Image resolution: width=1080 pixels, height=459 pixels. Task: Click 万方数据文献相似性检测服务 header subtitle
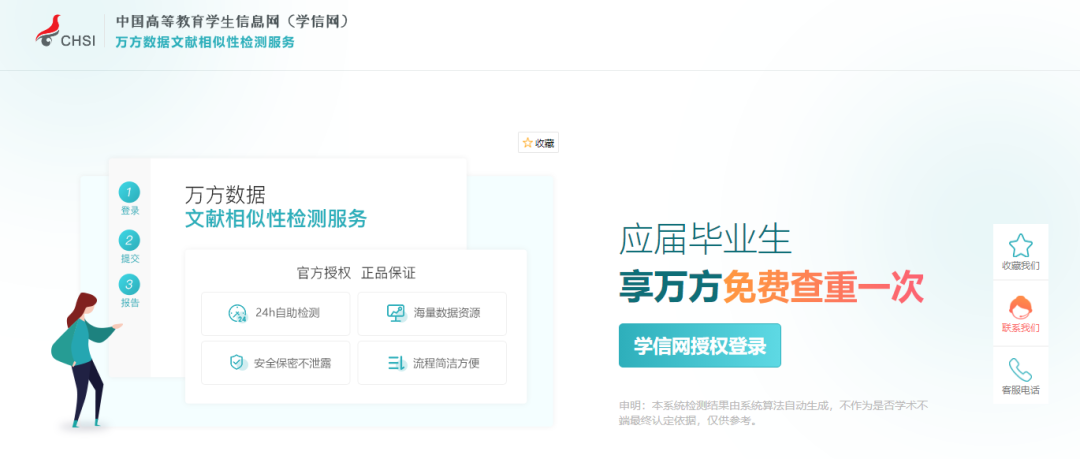205,43
